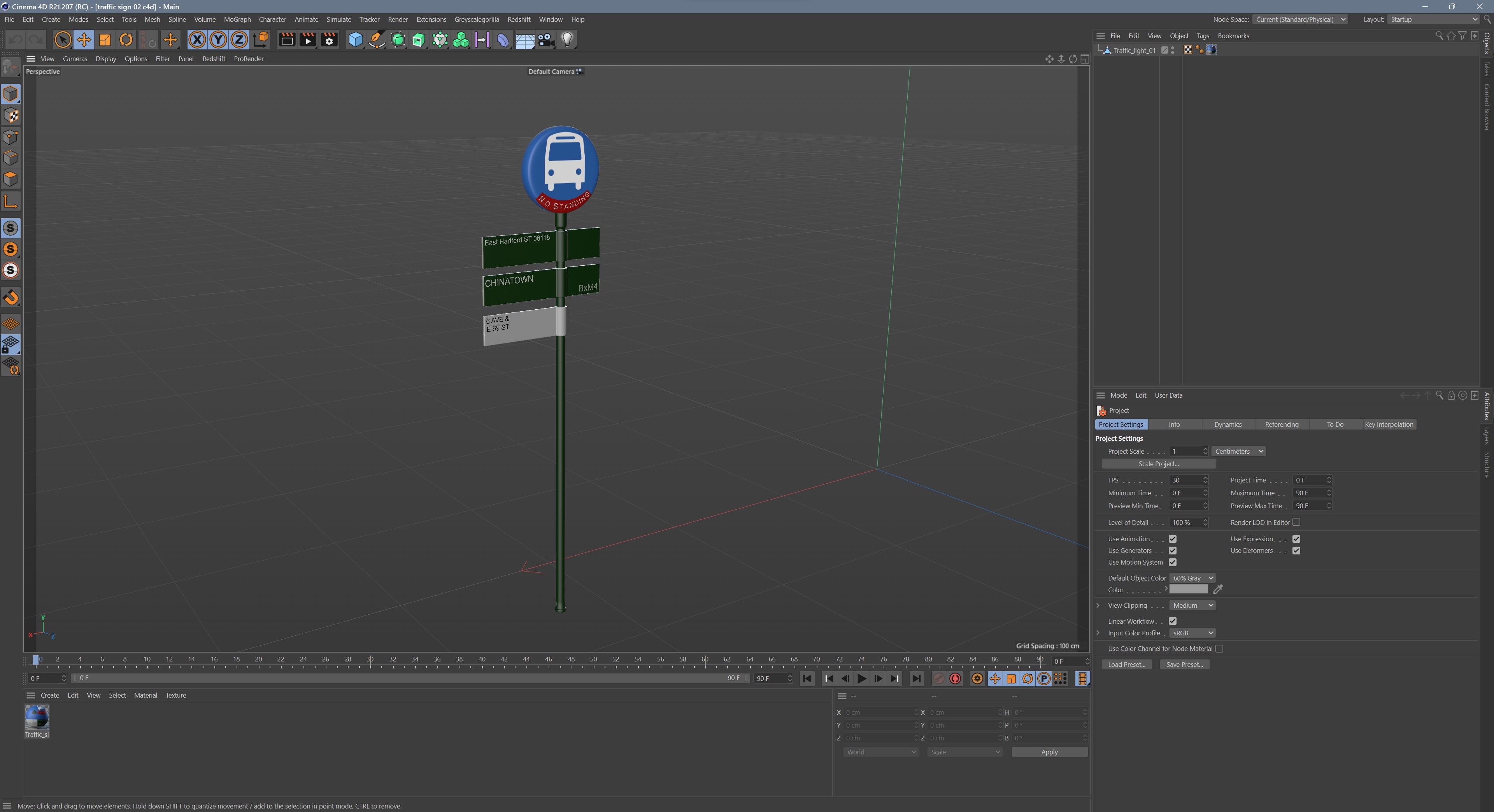Toggle X axis lock

point(197,39)
